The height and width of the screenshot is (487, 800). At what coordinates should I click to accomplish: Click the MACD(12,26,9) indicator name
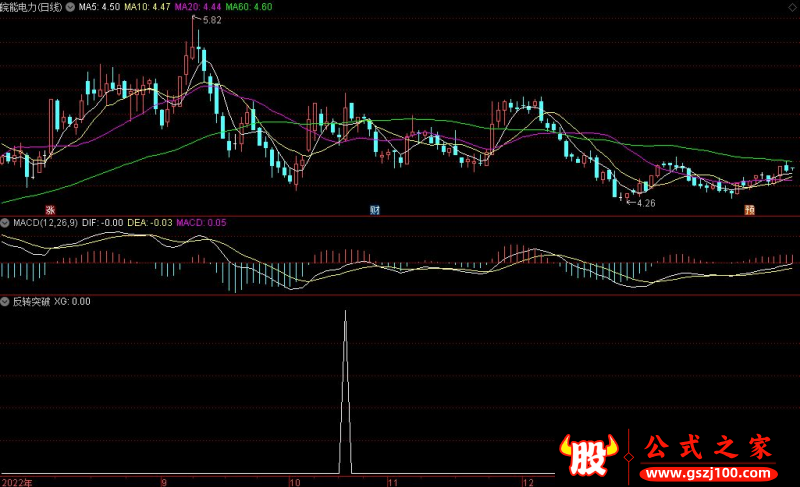pos(45,223)
